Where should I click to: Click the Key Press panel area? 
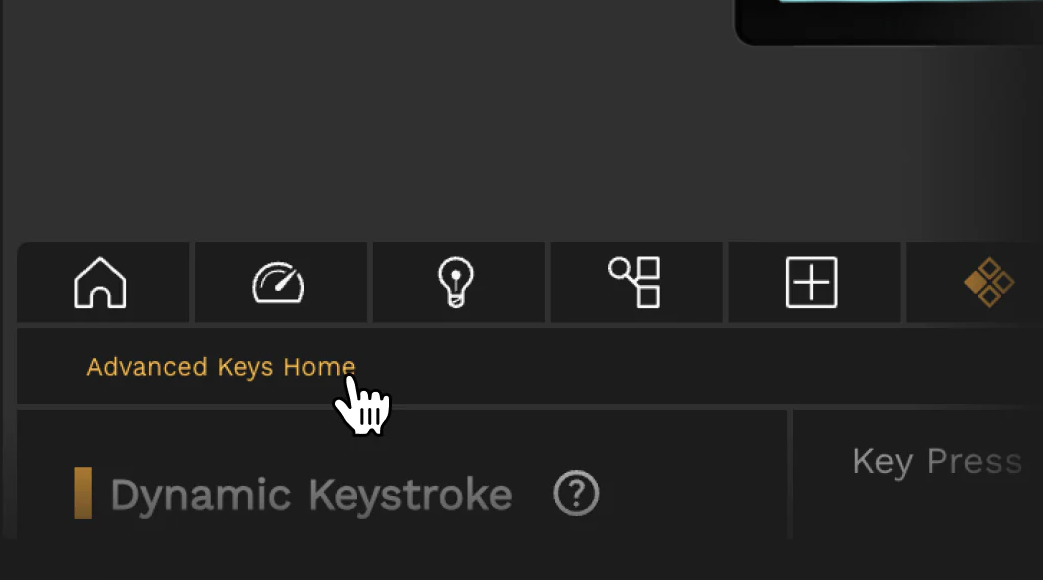(918, 475)
